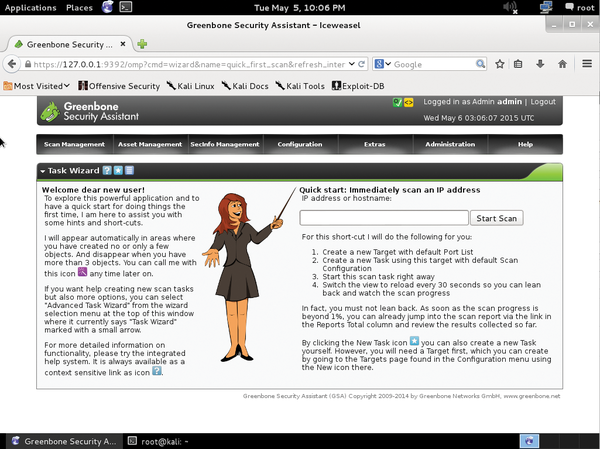This screenshot has width=600, height=449.
Task: Open the URL history dropdown arrow
Action: (352, 64)
